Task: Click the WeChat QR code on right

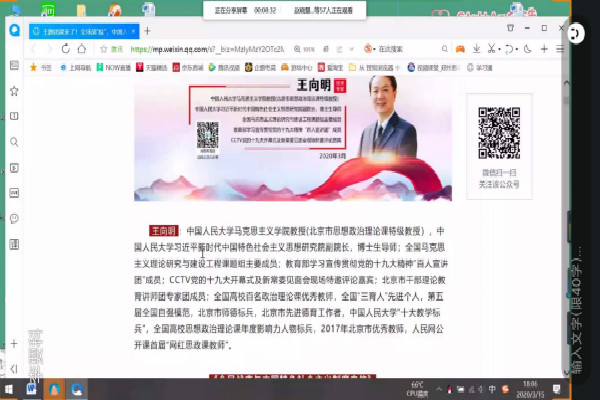Action: (499, 133)
